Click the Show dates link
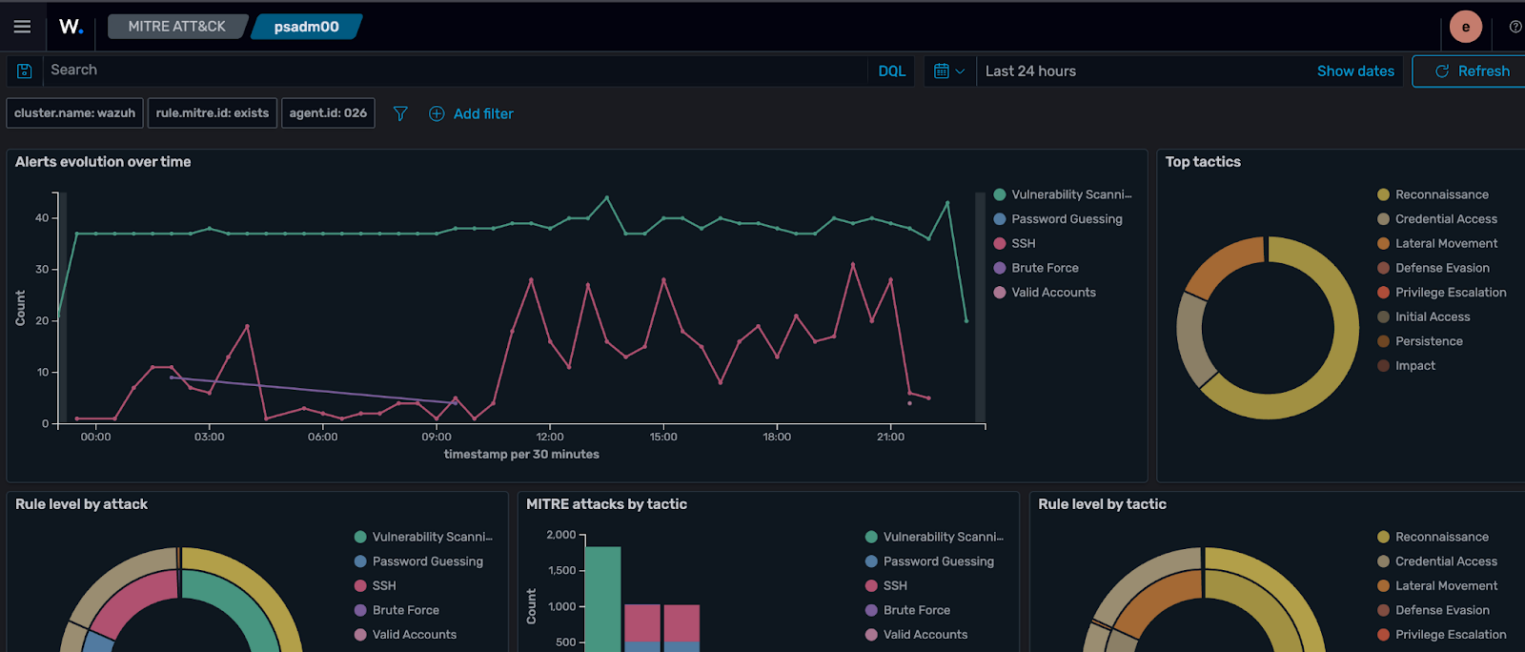Viewport: 1525px width, 652px height. (1355, 71)
